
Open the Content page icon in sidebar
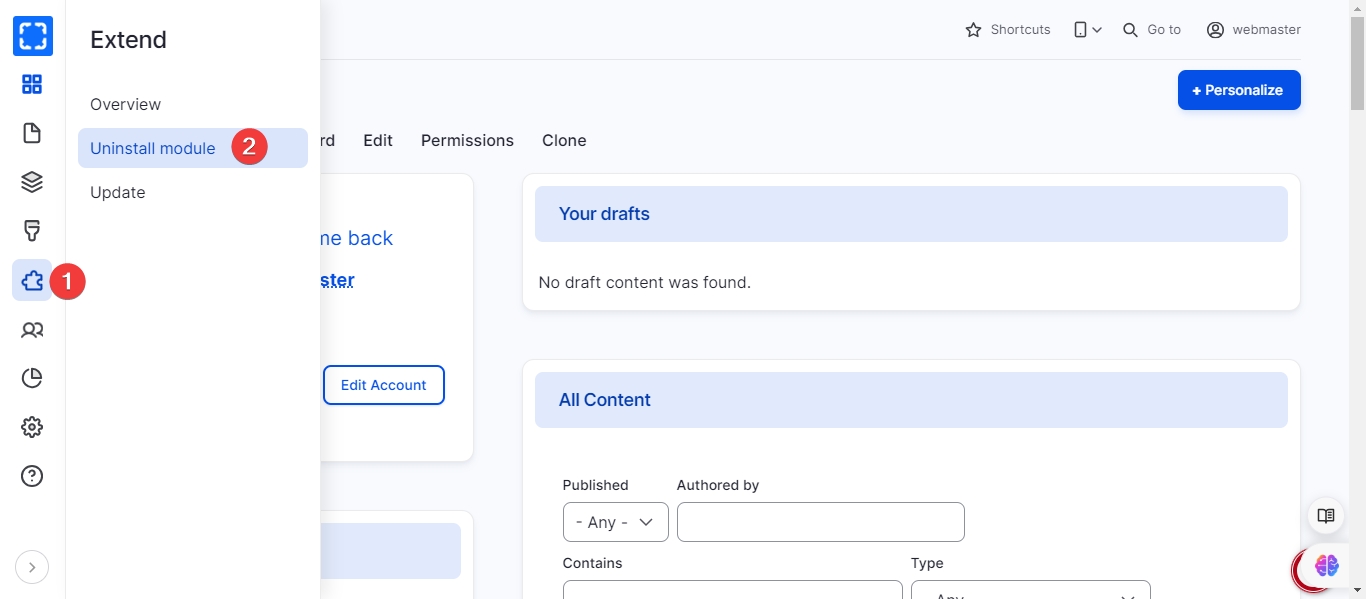pos(32,133)
